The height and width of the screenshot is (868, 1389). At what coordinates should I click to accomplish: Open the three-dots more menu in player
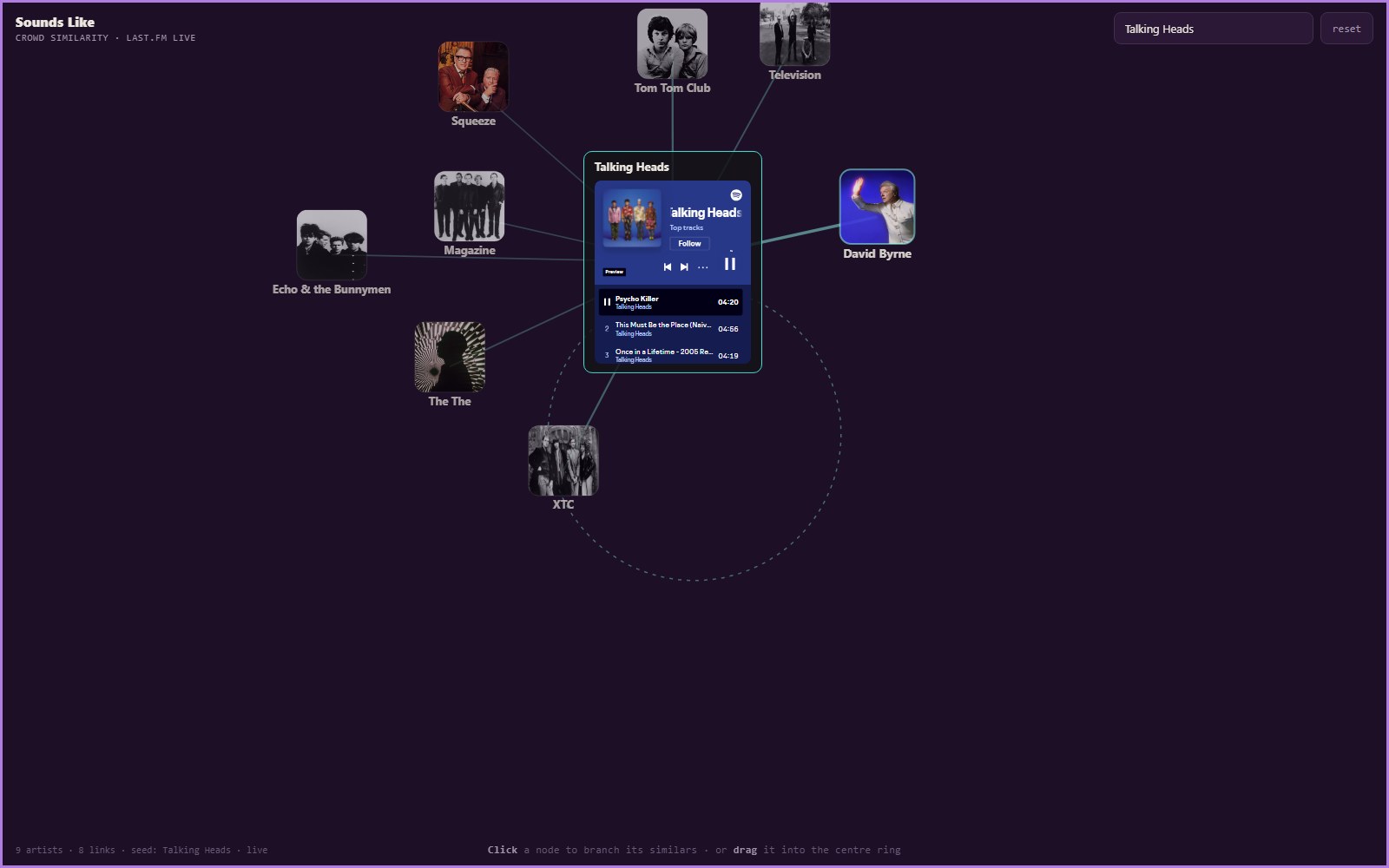click(x=703, y=267)
